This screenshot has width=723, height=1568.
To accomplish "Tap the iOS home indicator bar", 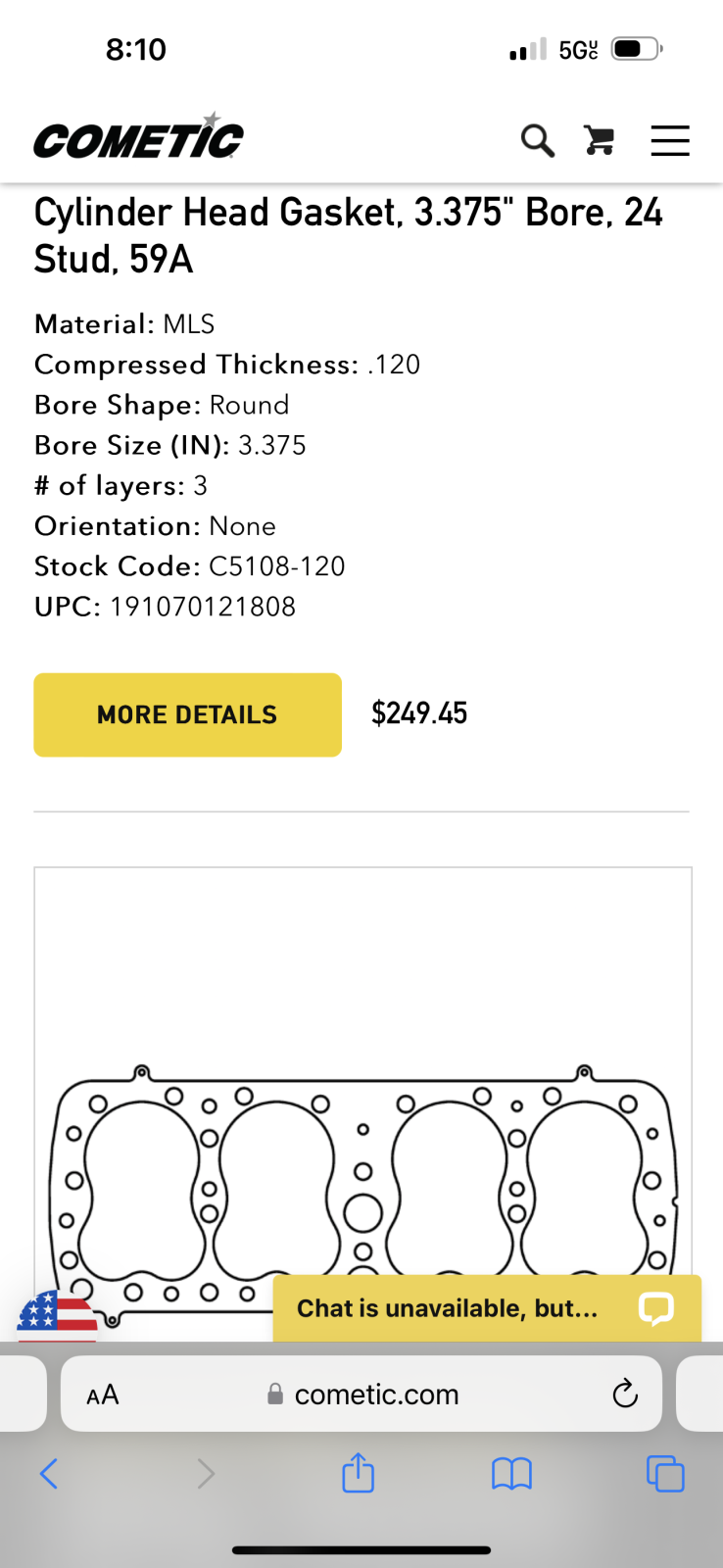I will point(361,1550).
